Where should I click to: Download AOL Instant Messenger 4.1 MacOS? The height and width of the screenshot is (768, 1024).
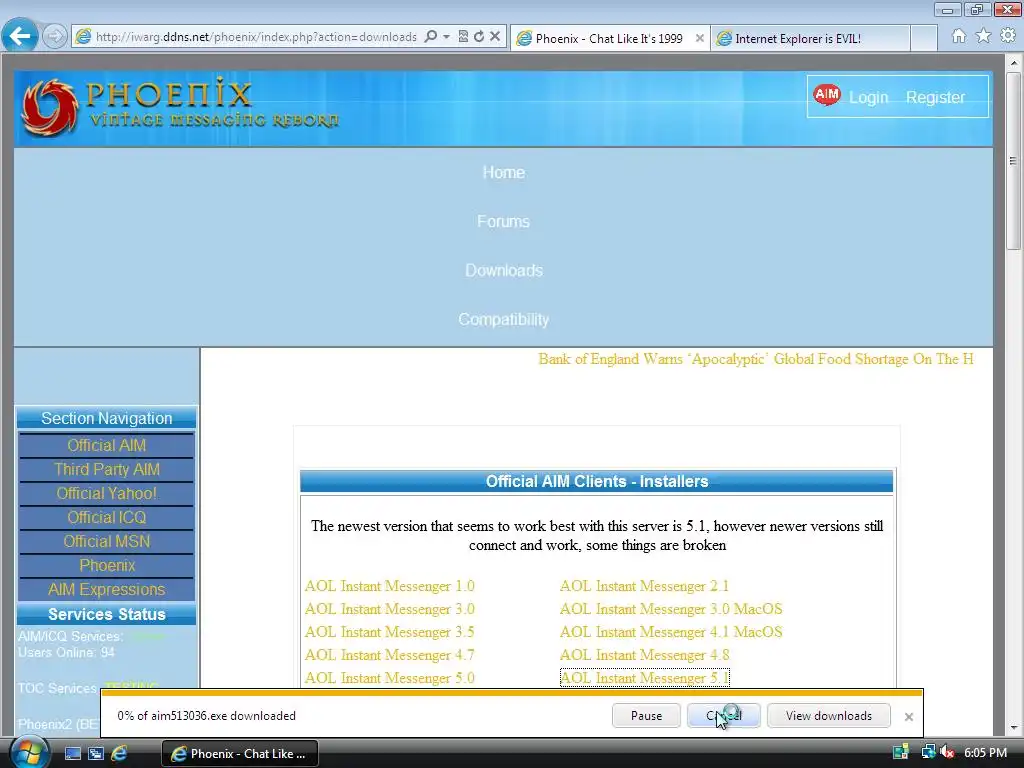click(671, 632)
